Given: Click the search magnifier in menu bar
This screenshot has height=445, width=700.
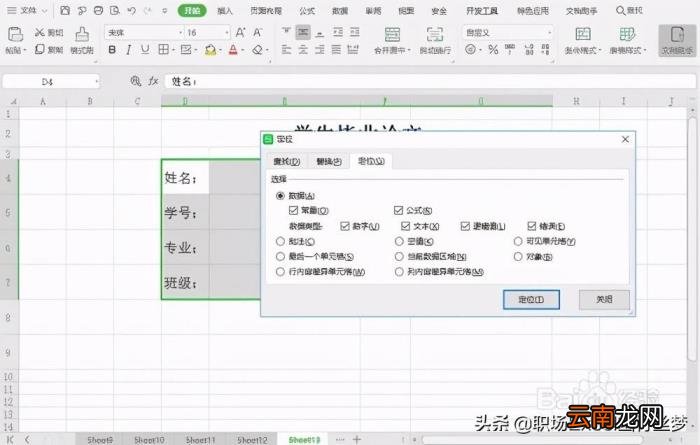Looking at the screenshot, I should [621, 10].
